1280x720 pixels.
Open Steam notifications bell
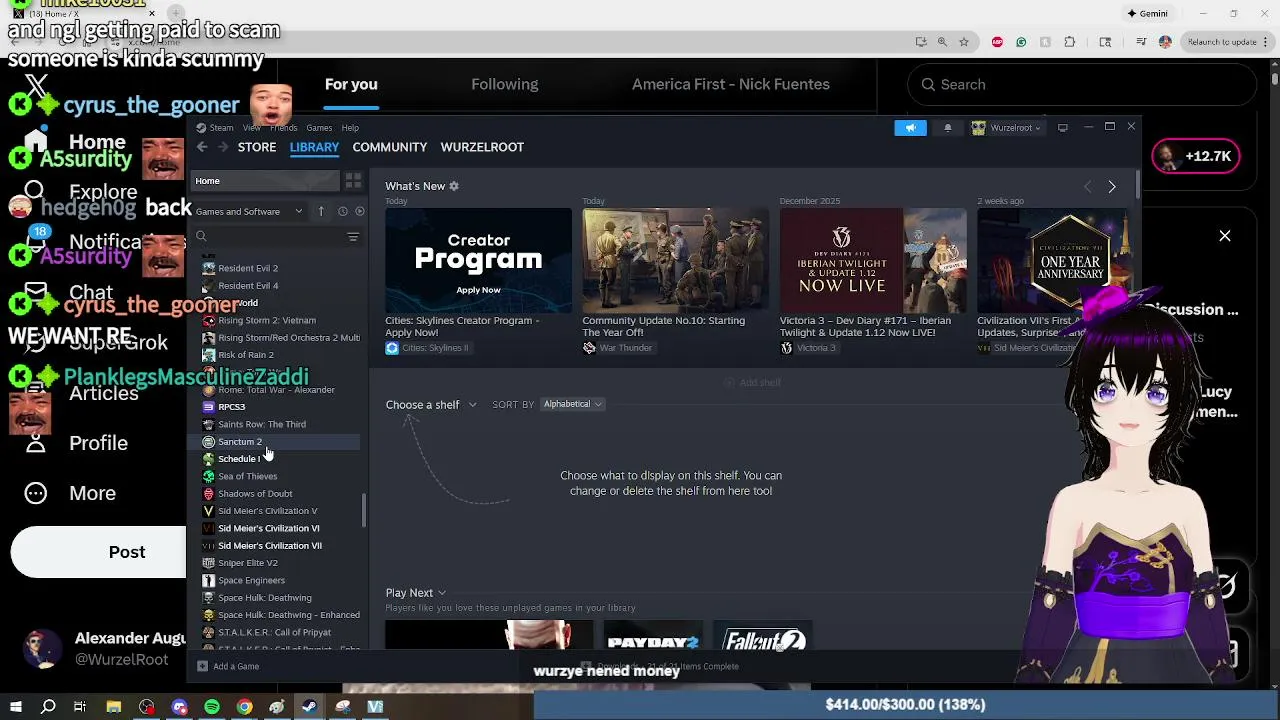point(947,128)
